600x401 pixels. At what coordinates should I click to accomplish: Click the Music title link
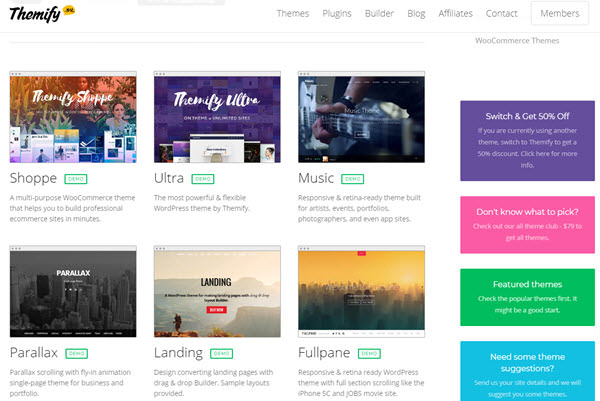pos(316,178)
